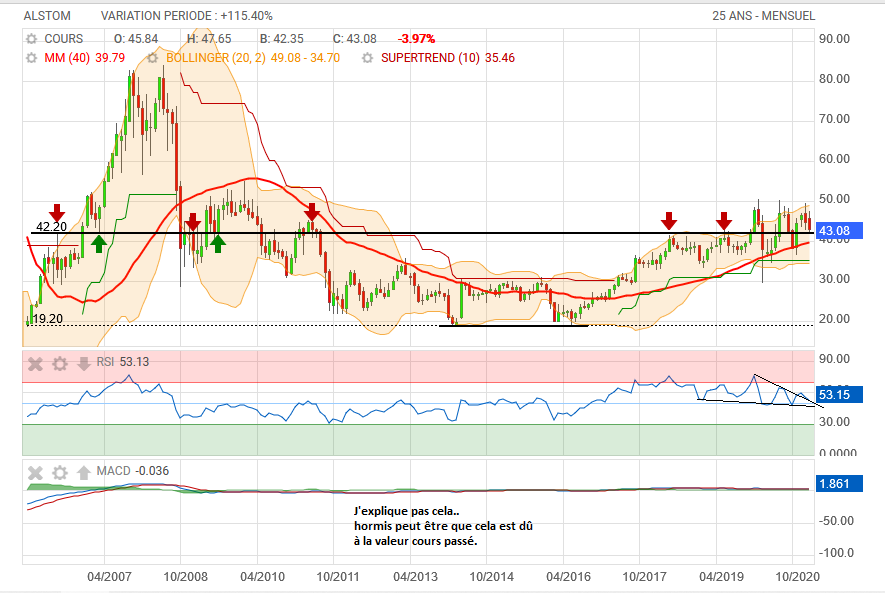
Task: Move MACD panel up with arrow
Action: (x=84, y=472)
